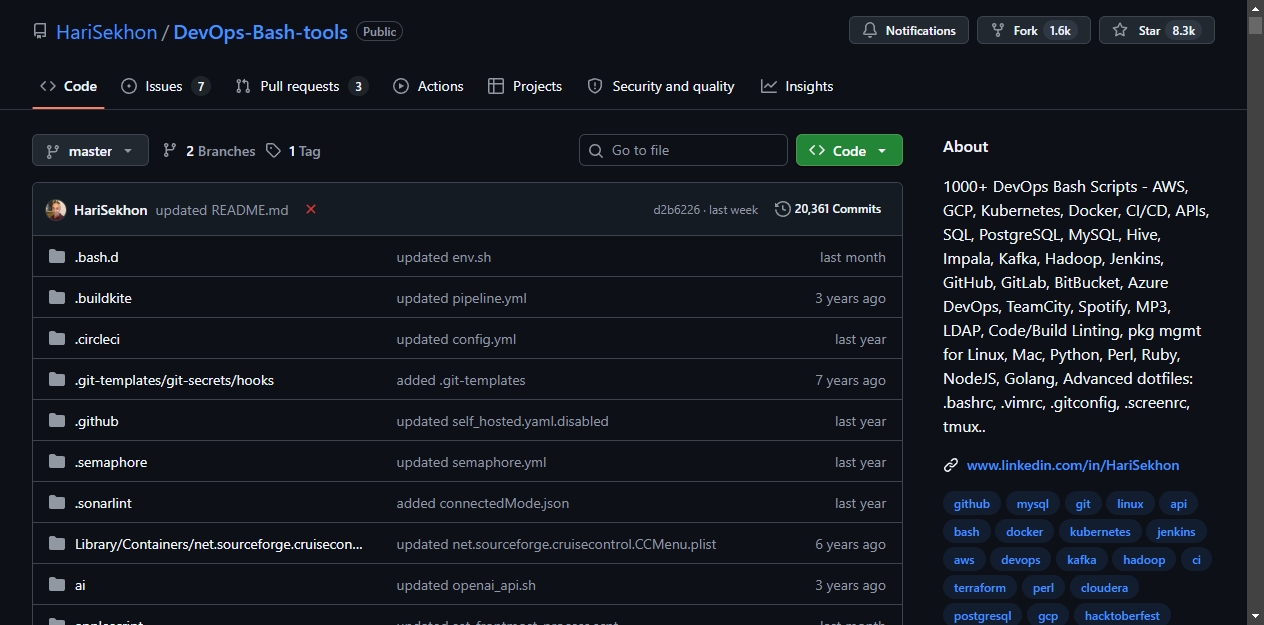View 2 Branches
The image size is (1264, 625).
point(209,151)
